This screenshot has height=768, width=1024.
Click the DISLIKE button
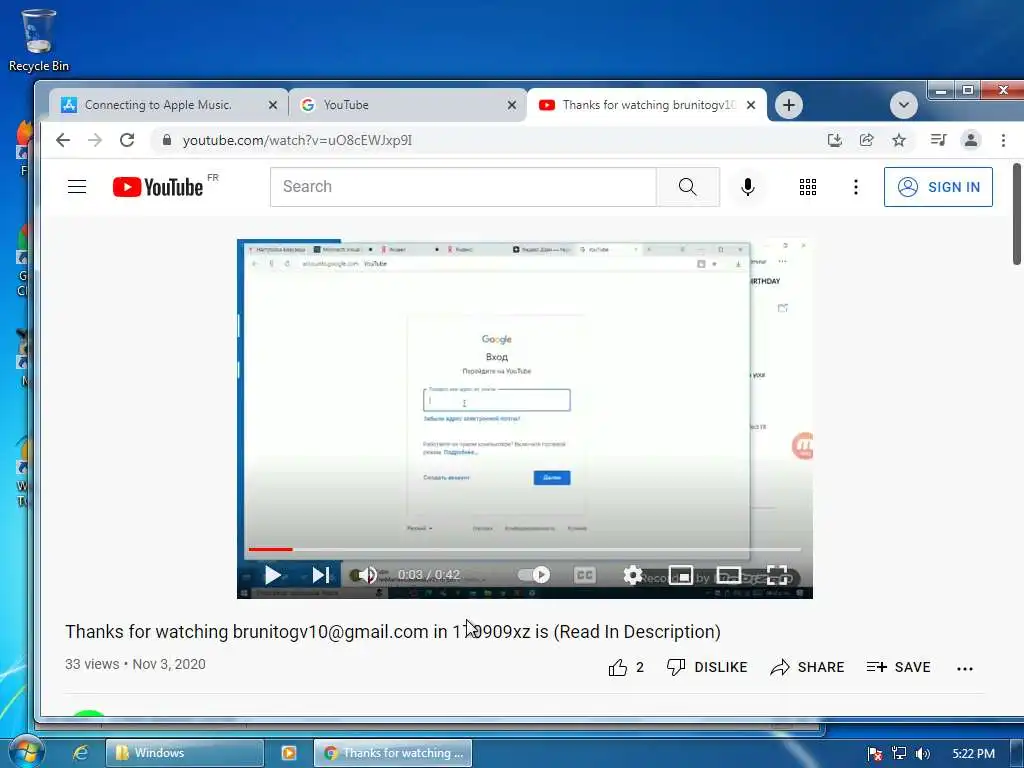707,667
